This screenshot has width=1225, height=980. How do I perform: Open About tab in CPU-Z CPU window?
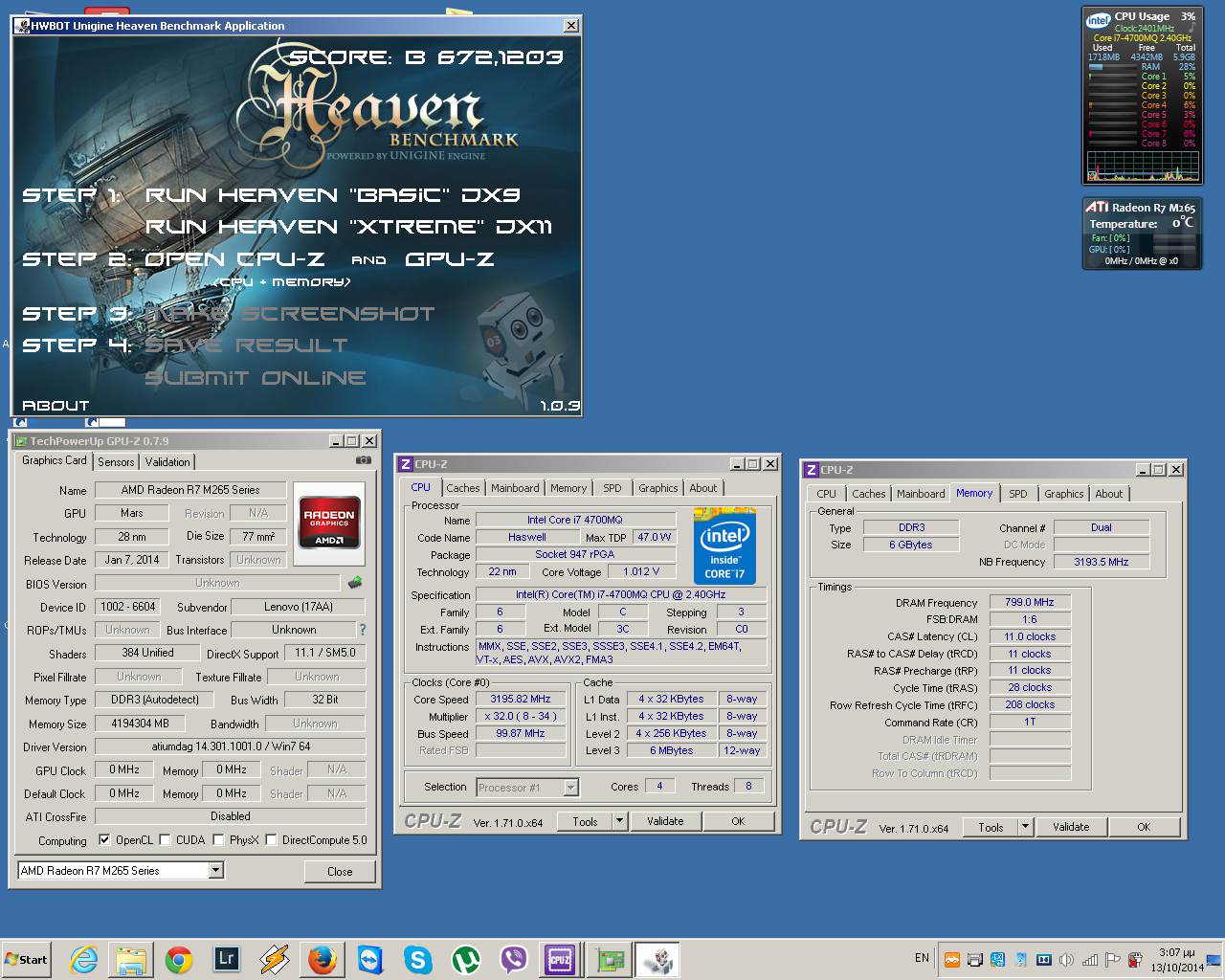pyautogui.click(x=703, y=488)
